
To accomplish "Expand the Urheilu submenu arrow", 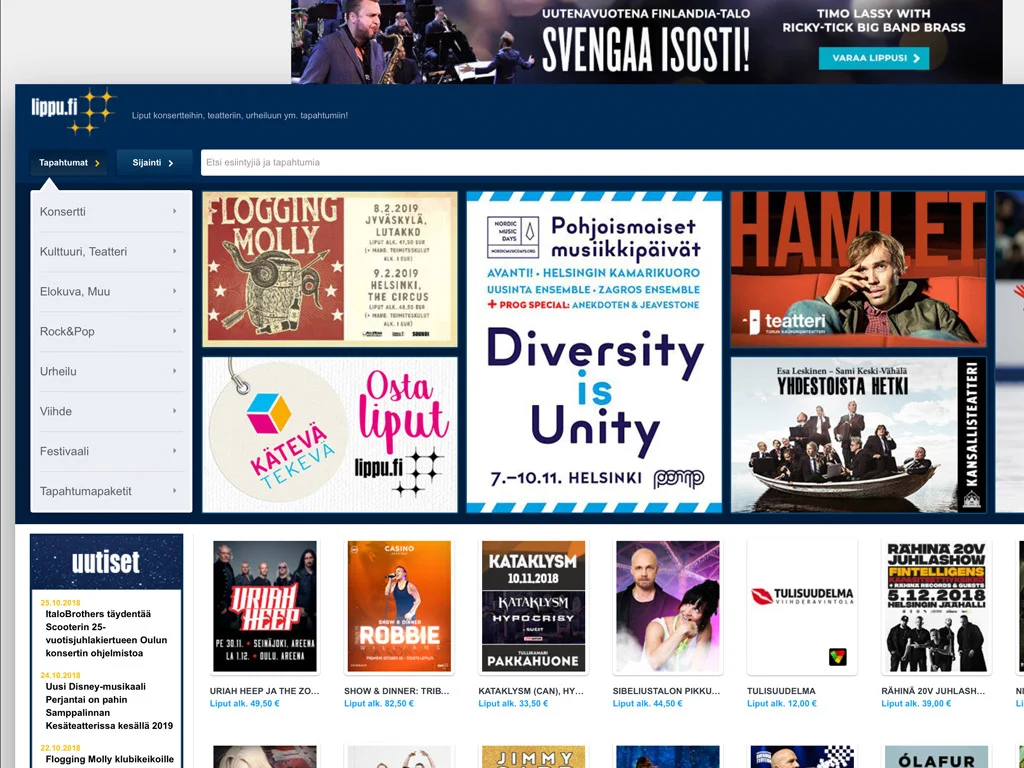I will tap(174, 370).
